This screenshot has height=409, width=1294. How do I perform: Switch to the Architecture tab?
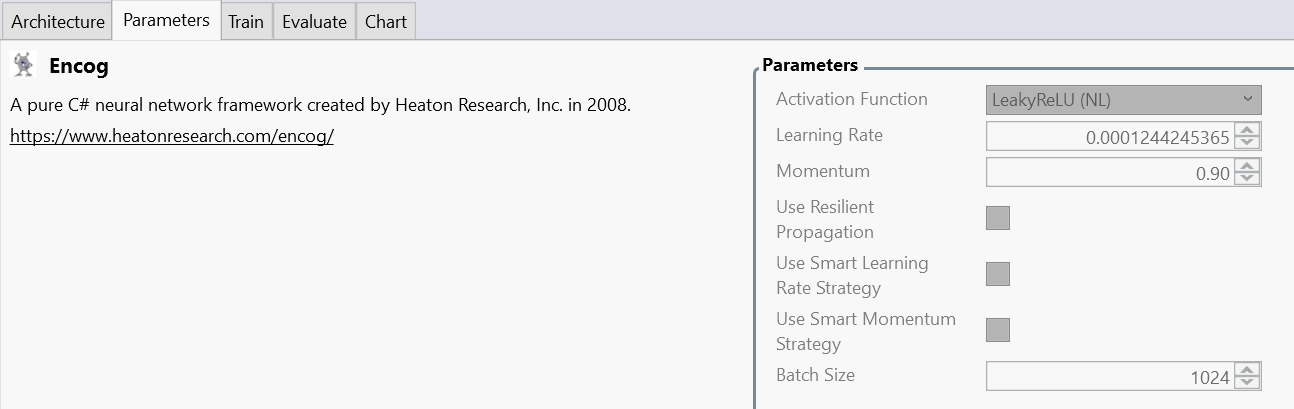[58, 21]
